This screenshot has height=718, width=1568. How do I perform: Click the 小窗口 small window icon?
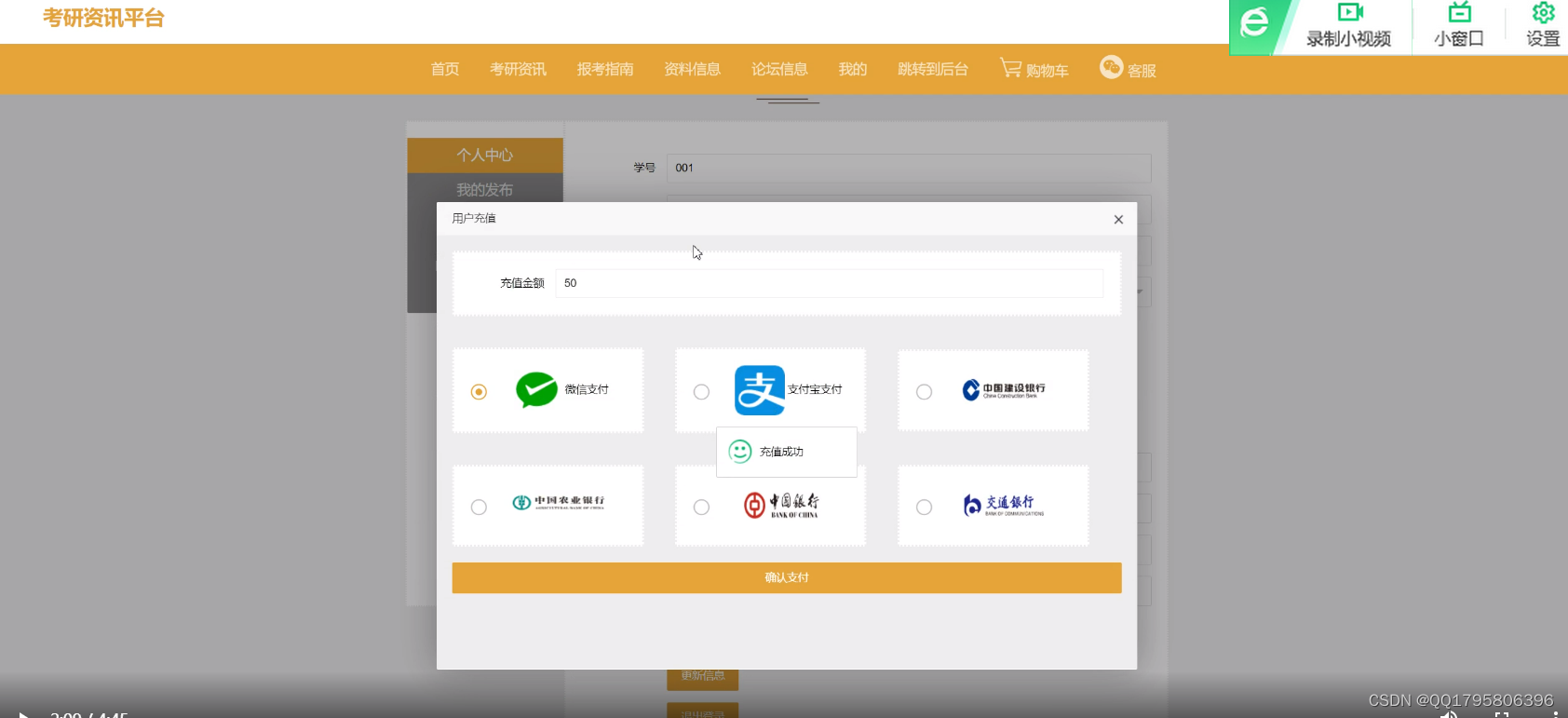1459,12
